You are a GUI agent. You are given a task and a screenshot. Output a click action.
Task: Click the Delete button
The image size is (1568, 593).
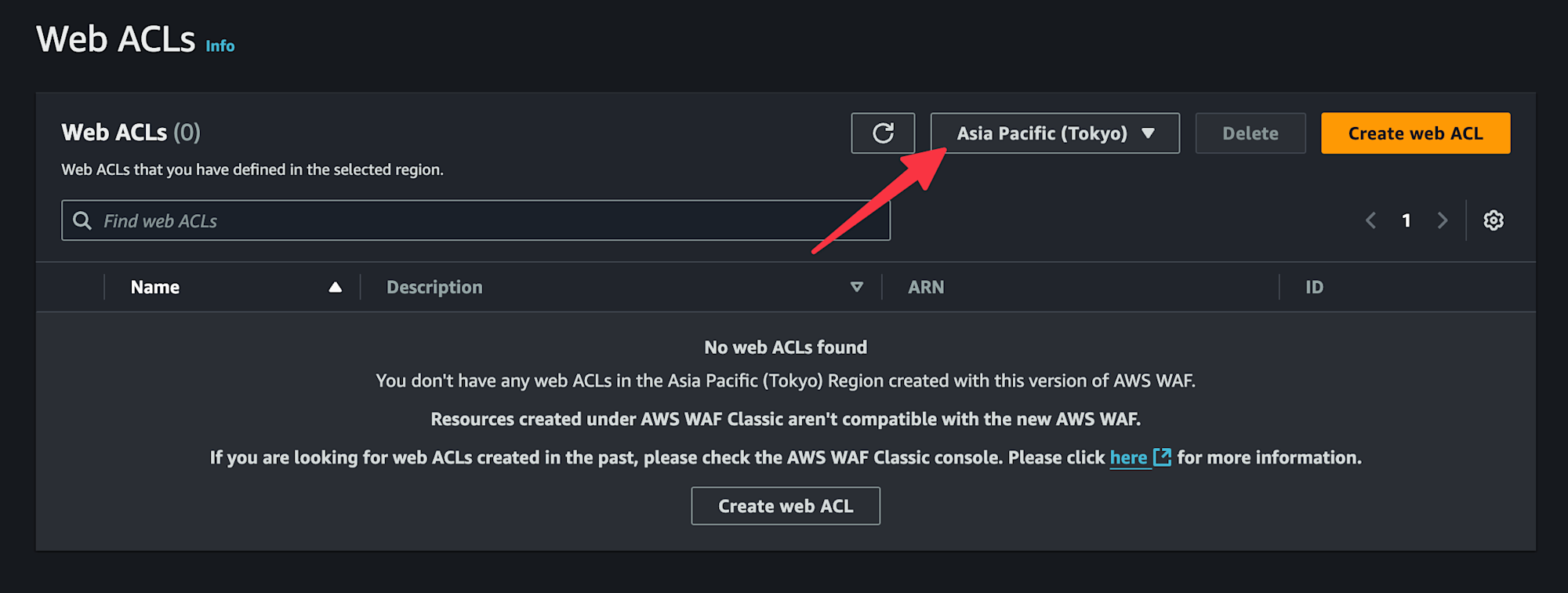click(x=1250, y=133)
